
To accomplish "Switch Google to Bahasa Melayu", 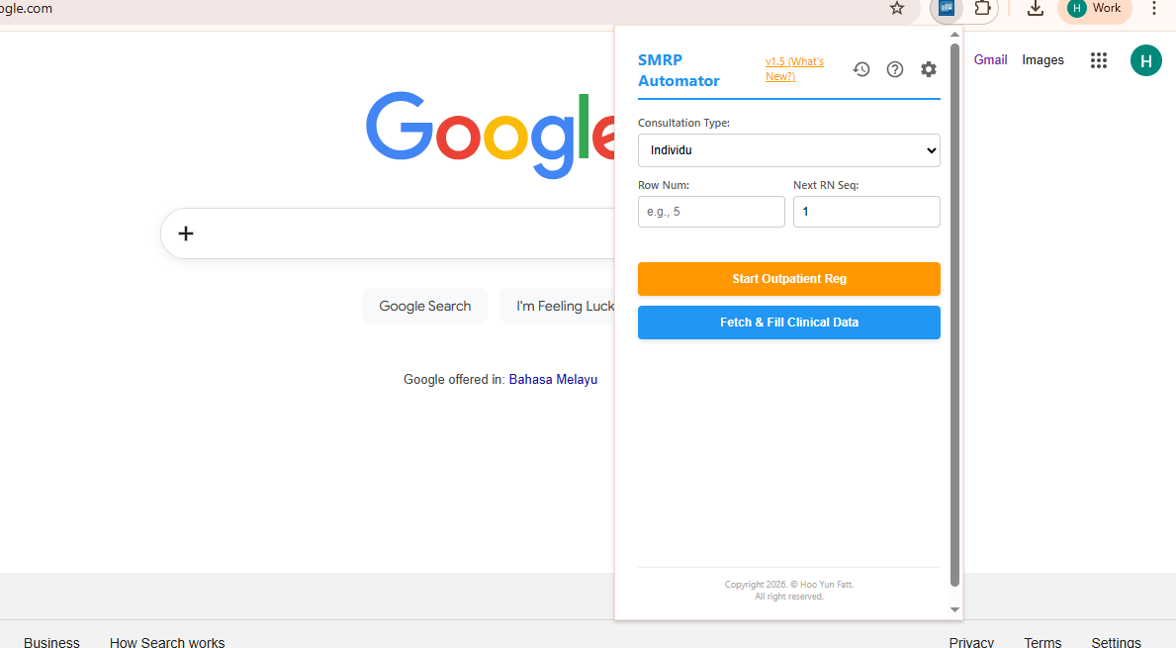I will tap(553, 379).
